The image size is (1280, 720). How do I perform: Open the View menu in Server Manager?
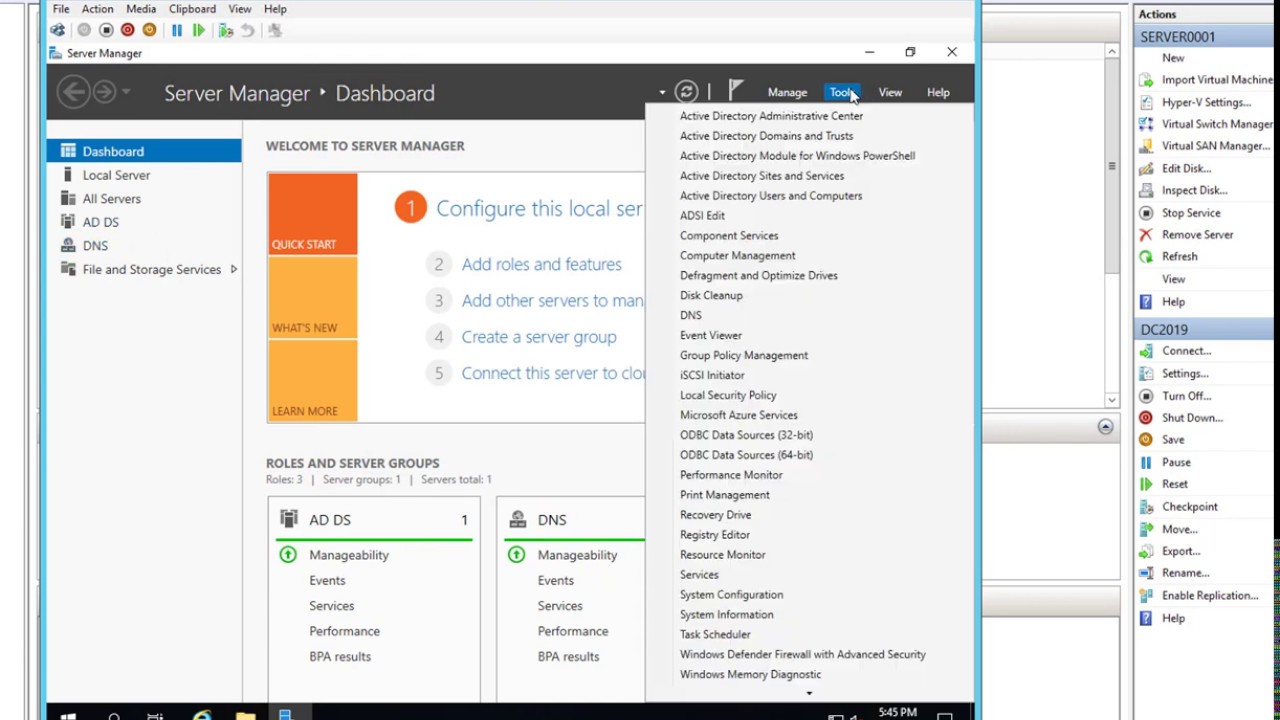pos(890,93)
